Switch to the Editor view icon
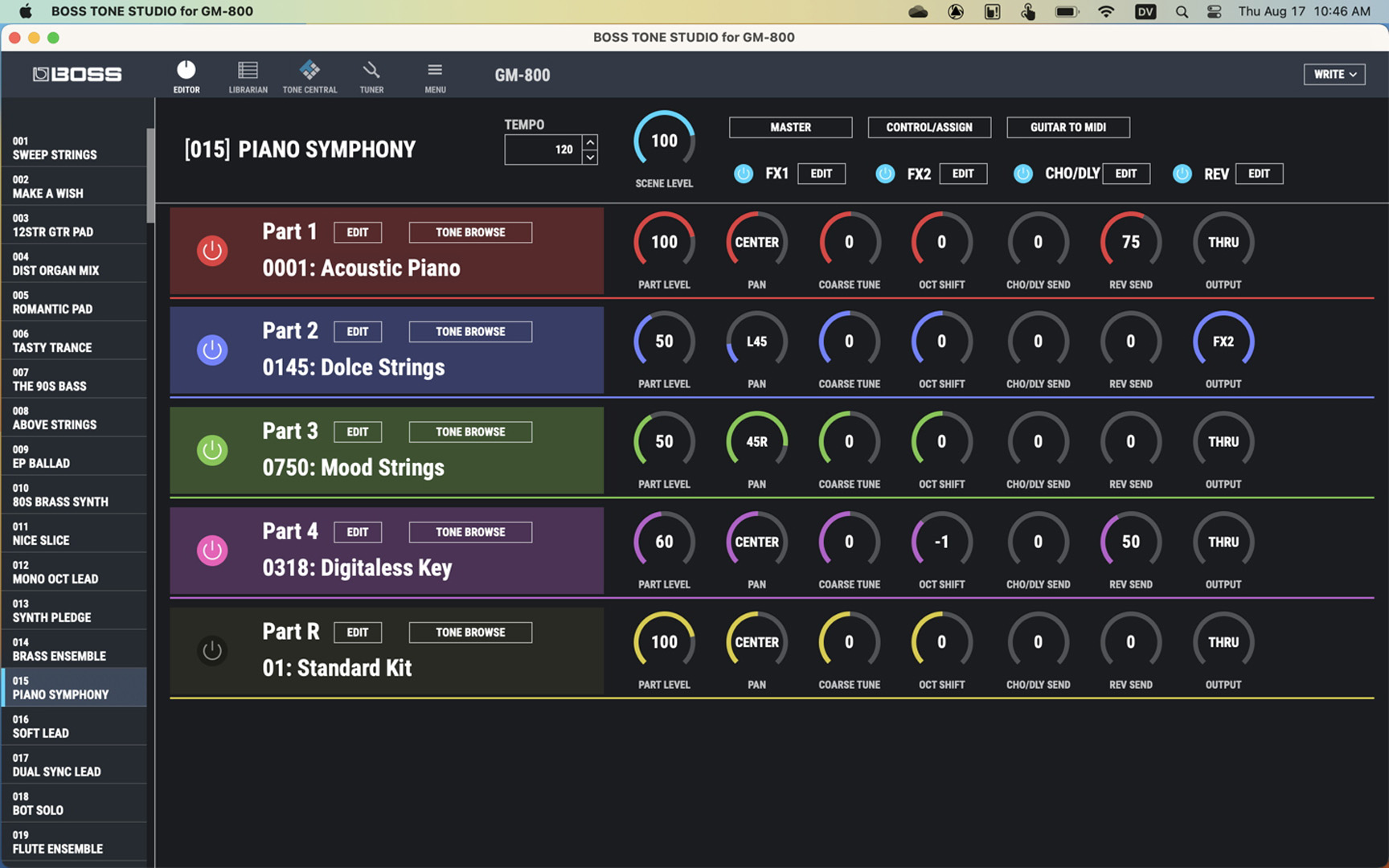Viewport: 1389px width, 868px height. pyautogui.click(x=186, y=77)
